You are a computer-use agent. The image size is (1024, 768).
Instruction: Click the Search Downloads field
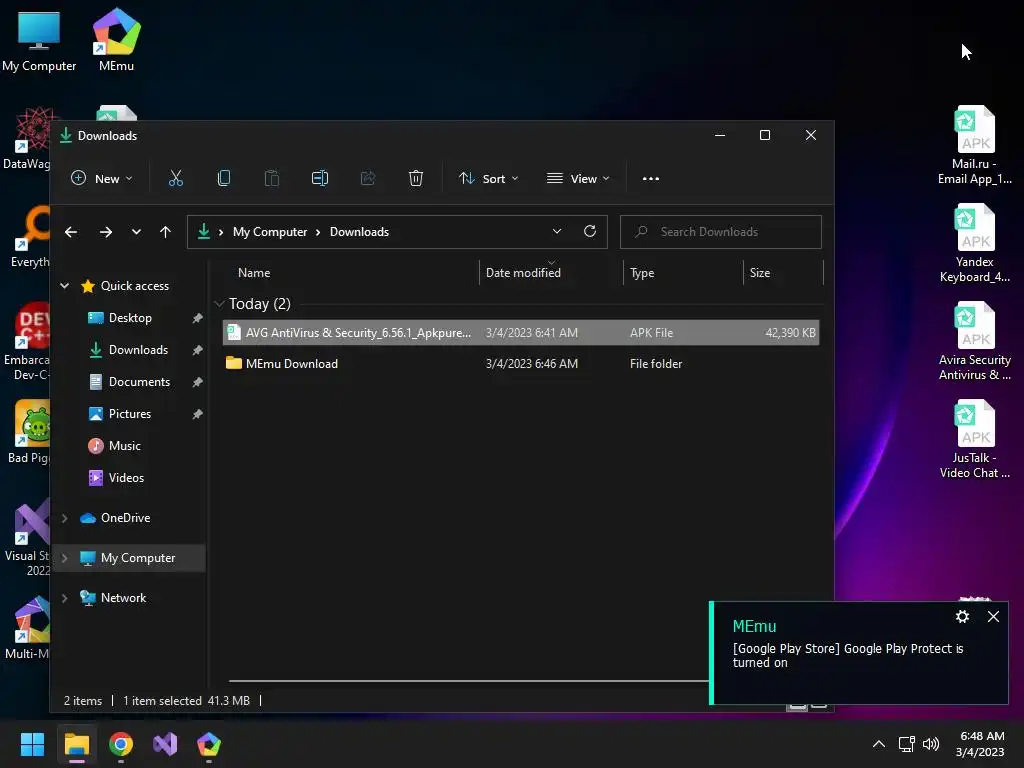point(720,232)
